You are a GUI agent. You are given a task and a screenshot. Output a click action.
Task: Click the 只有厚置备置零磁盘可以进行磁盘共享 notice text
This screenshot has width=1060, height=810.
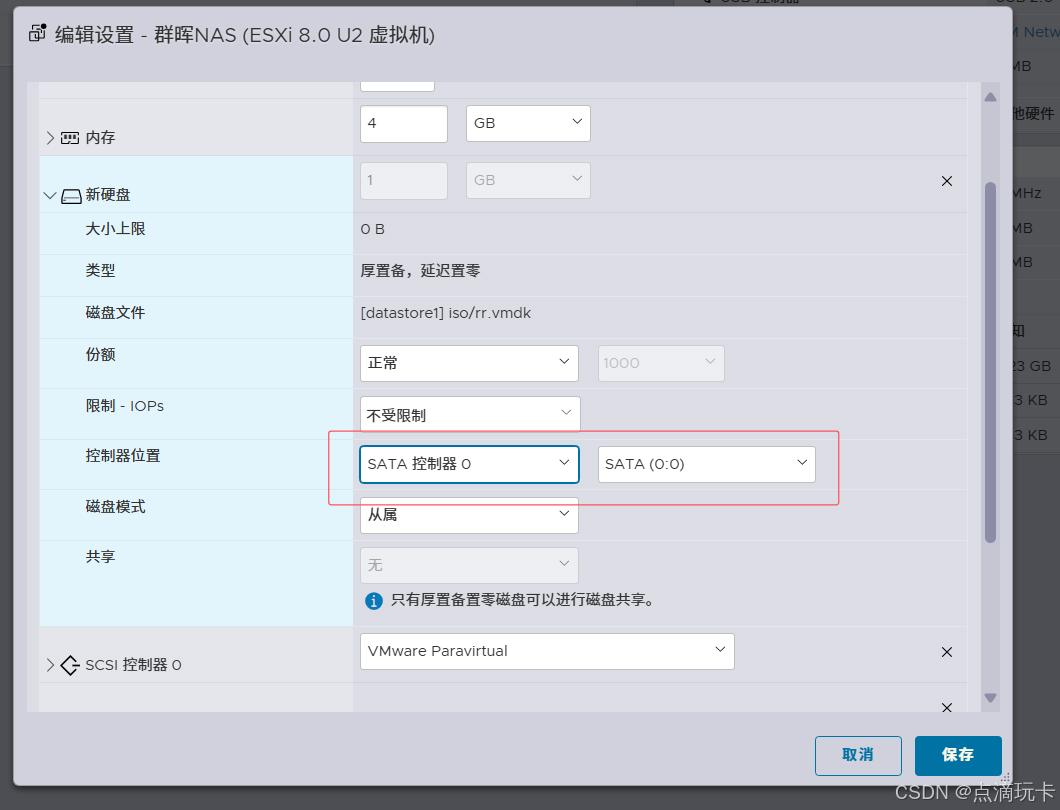pos(522,600)
